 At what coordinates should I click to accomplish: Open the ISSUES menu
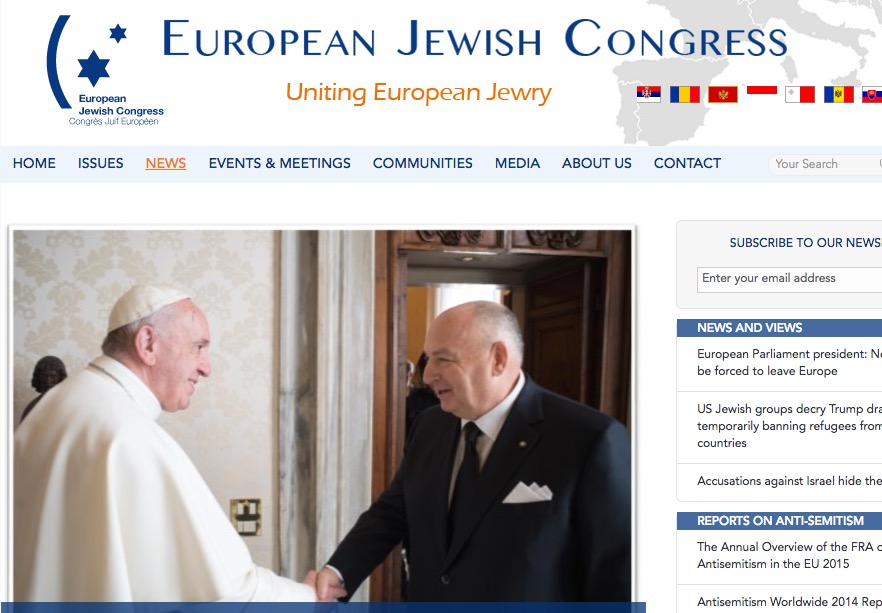click(x=101, y=163)
